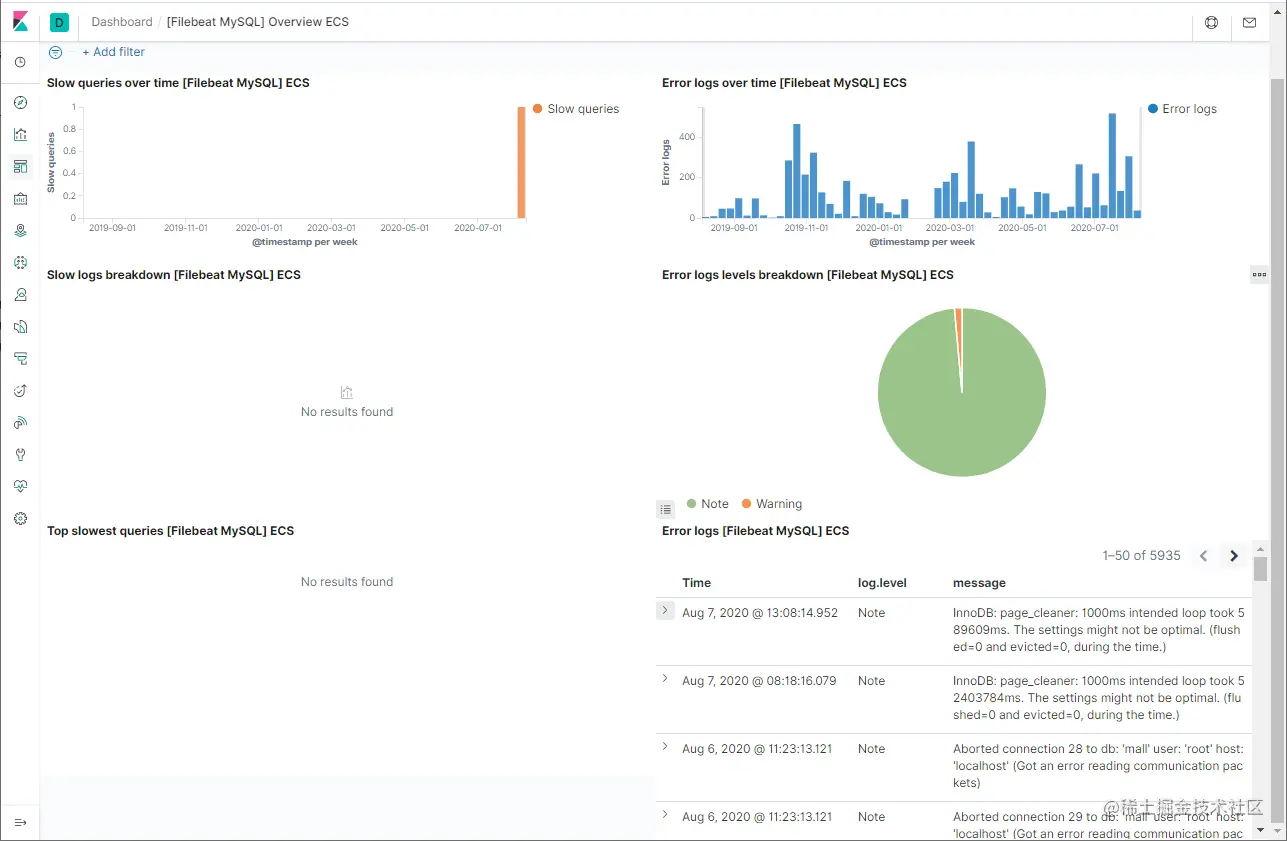Open the filter options menu icon

point(56,52)
